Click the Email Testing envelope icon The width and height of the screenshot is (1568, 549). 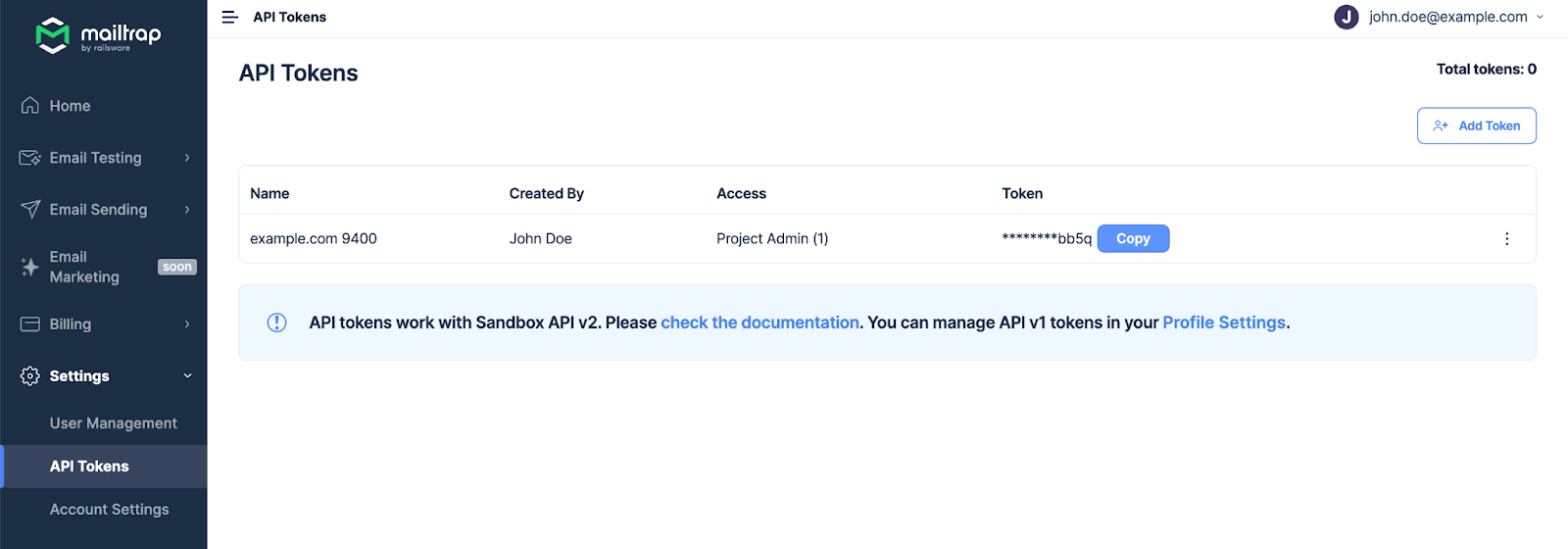click(30, 158)
